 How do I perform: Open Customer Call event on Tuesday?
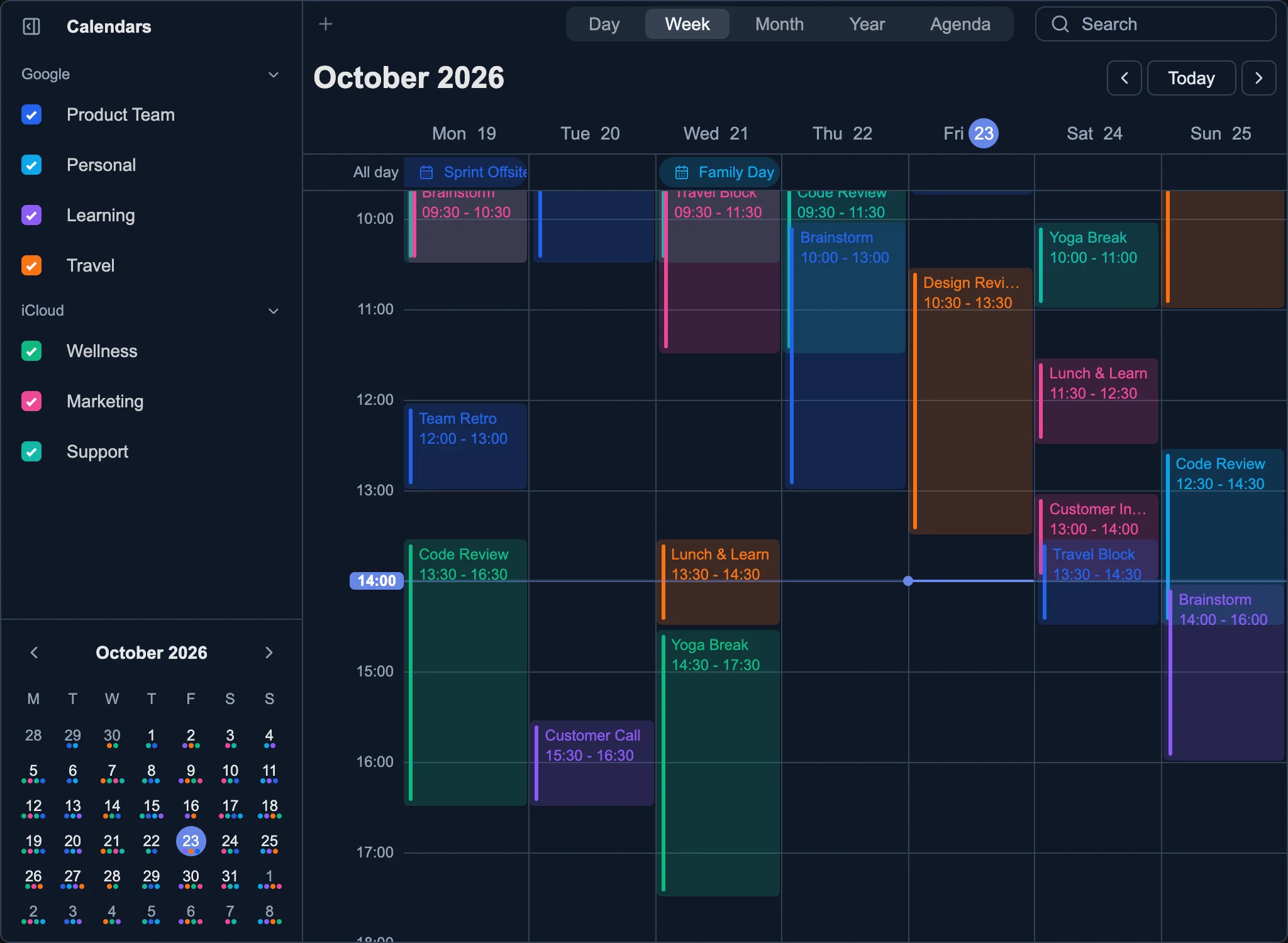[592, 763]
